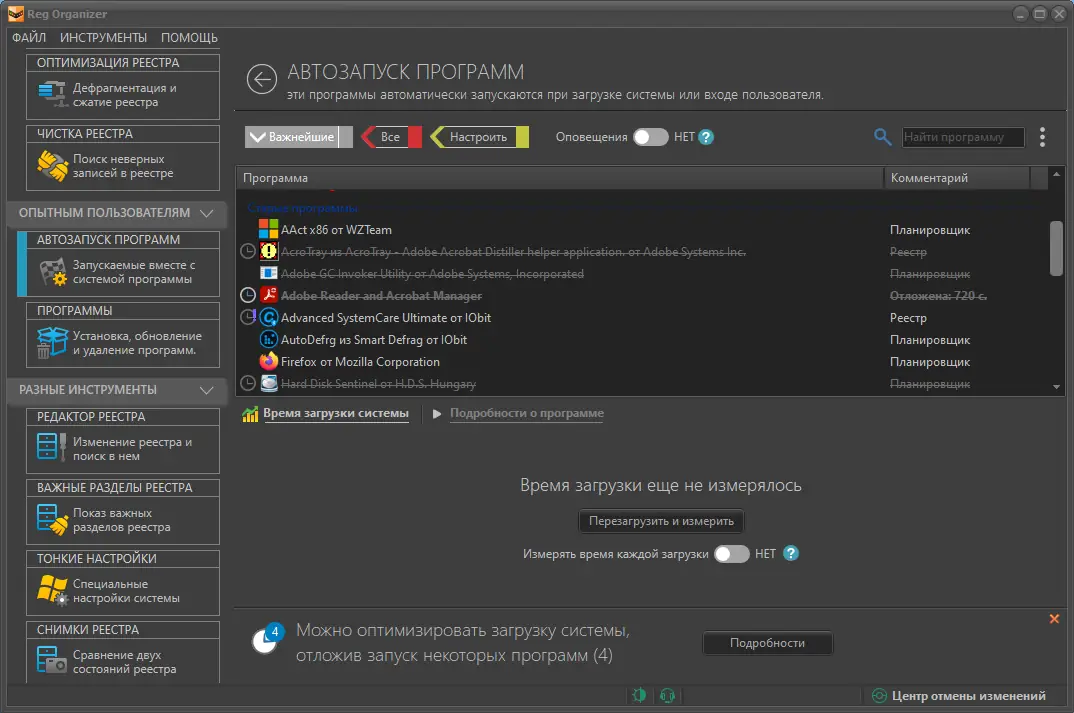
Task: Click the boot time chart icon
Action: click(x=250, y=414)
